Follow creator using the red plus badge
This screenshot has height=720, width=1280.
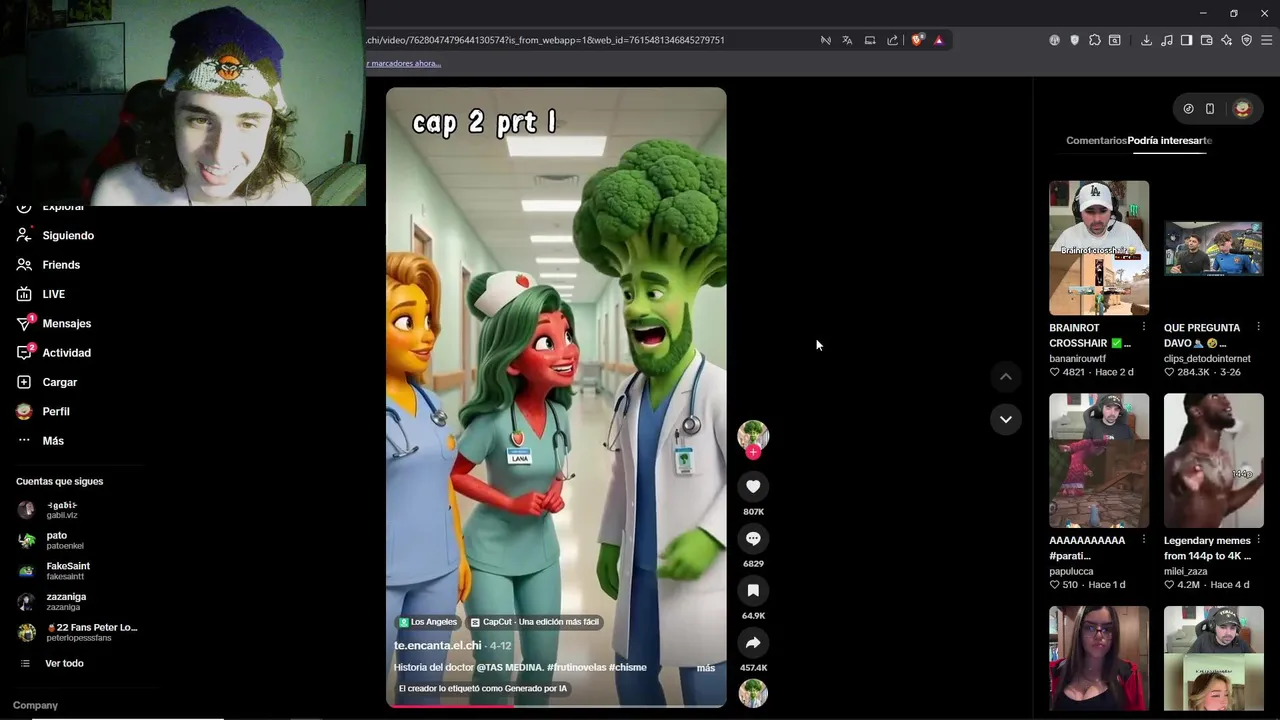(x=753, y=452)
